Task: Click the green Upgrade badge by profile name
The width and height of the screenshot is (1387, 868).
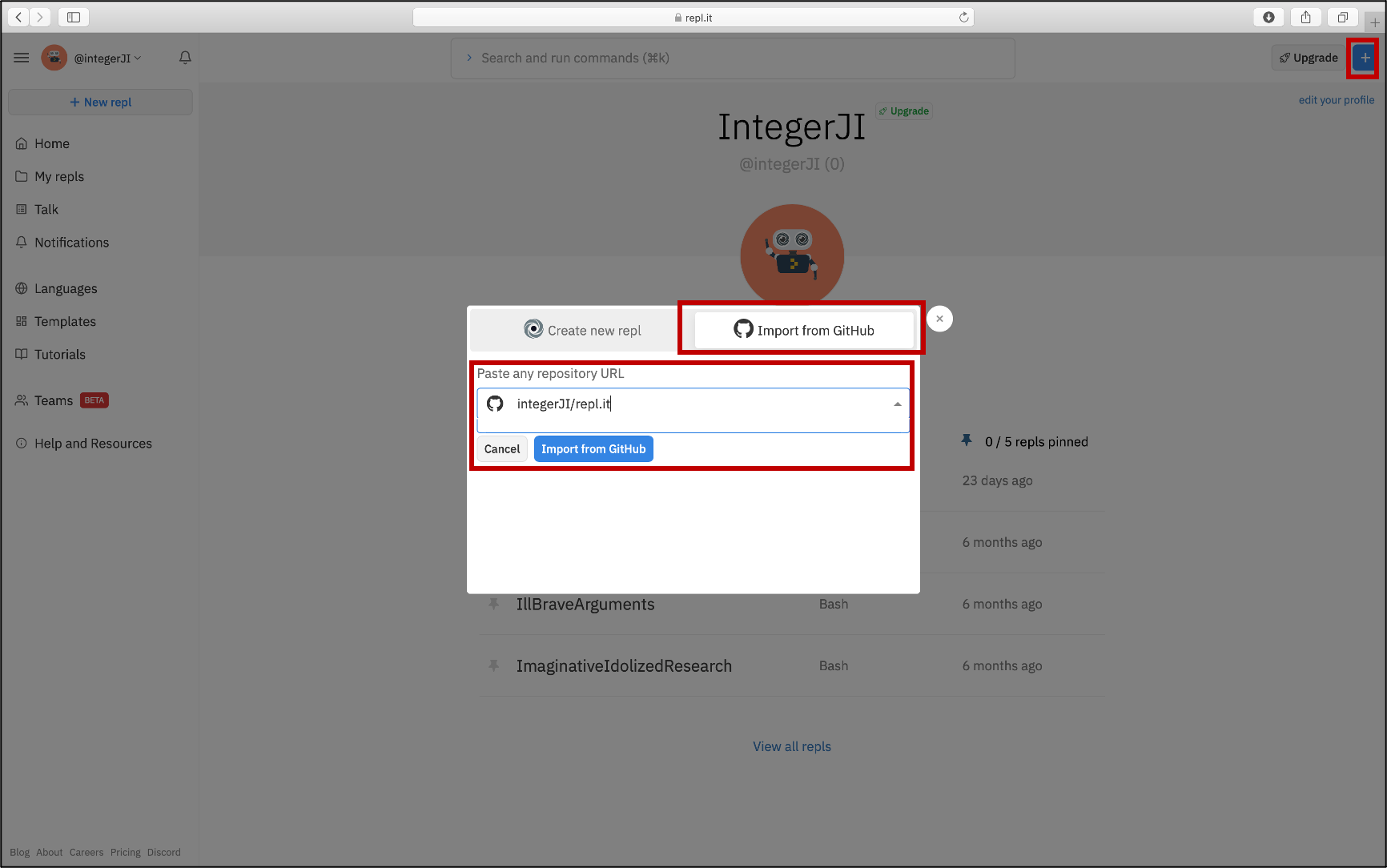Action: pos(904,111)
